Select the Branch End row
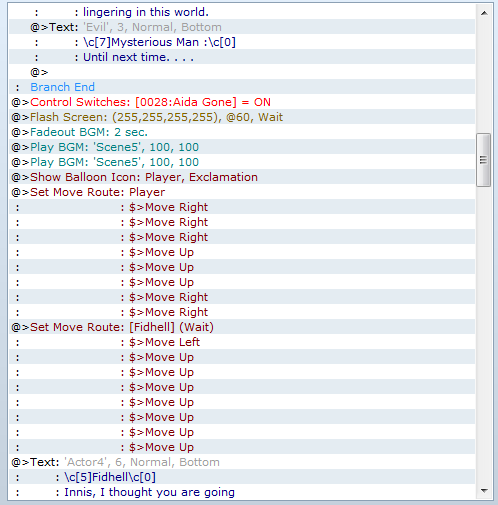Screen dimensions: 498x505 (x=242, y=87)
